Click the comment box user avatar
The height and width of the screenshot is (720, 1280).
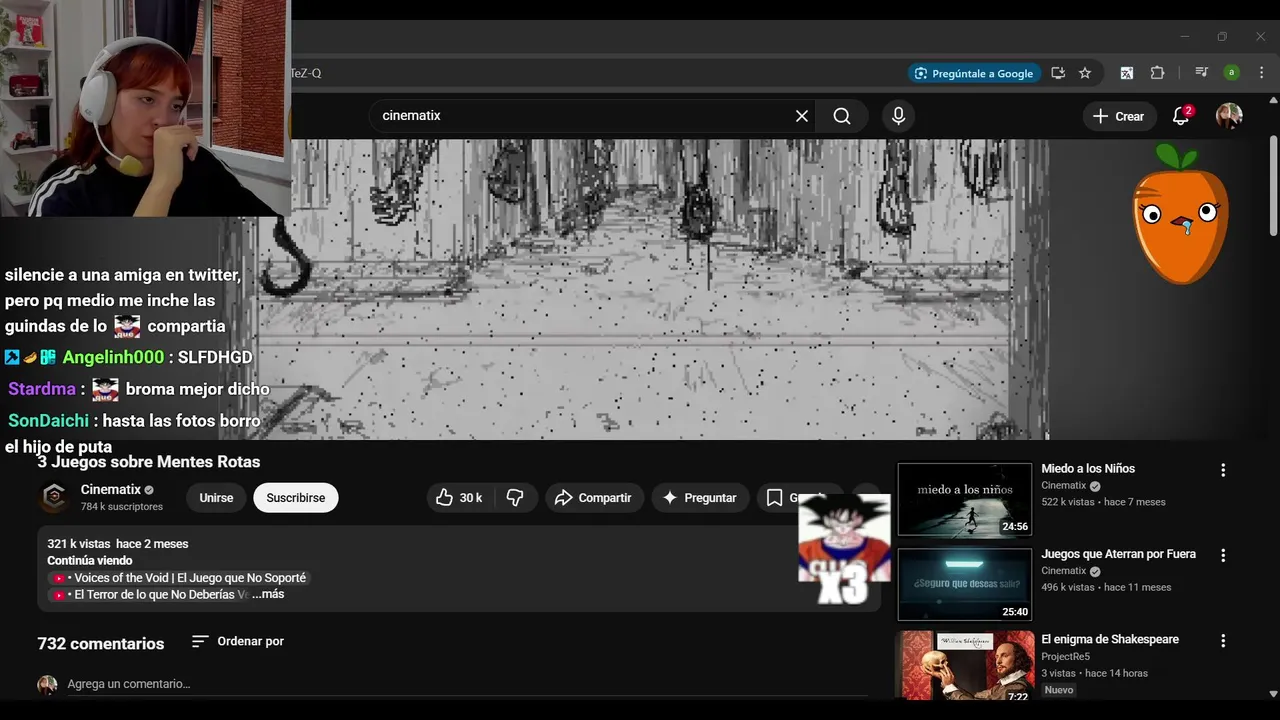(47, 685)
